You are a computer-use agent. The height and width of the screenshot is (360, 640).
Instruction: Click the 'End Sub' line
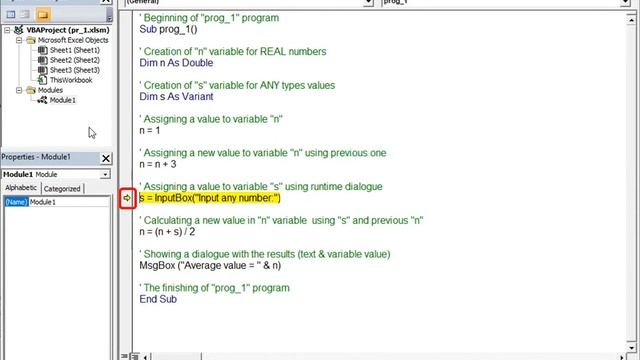point(158,299)
